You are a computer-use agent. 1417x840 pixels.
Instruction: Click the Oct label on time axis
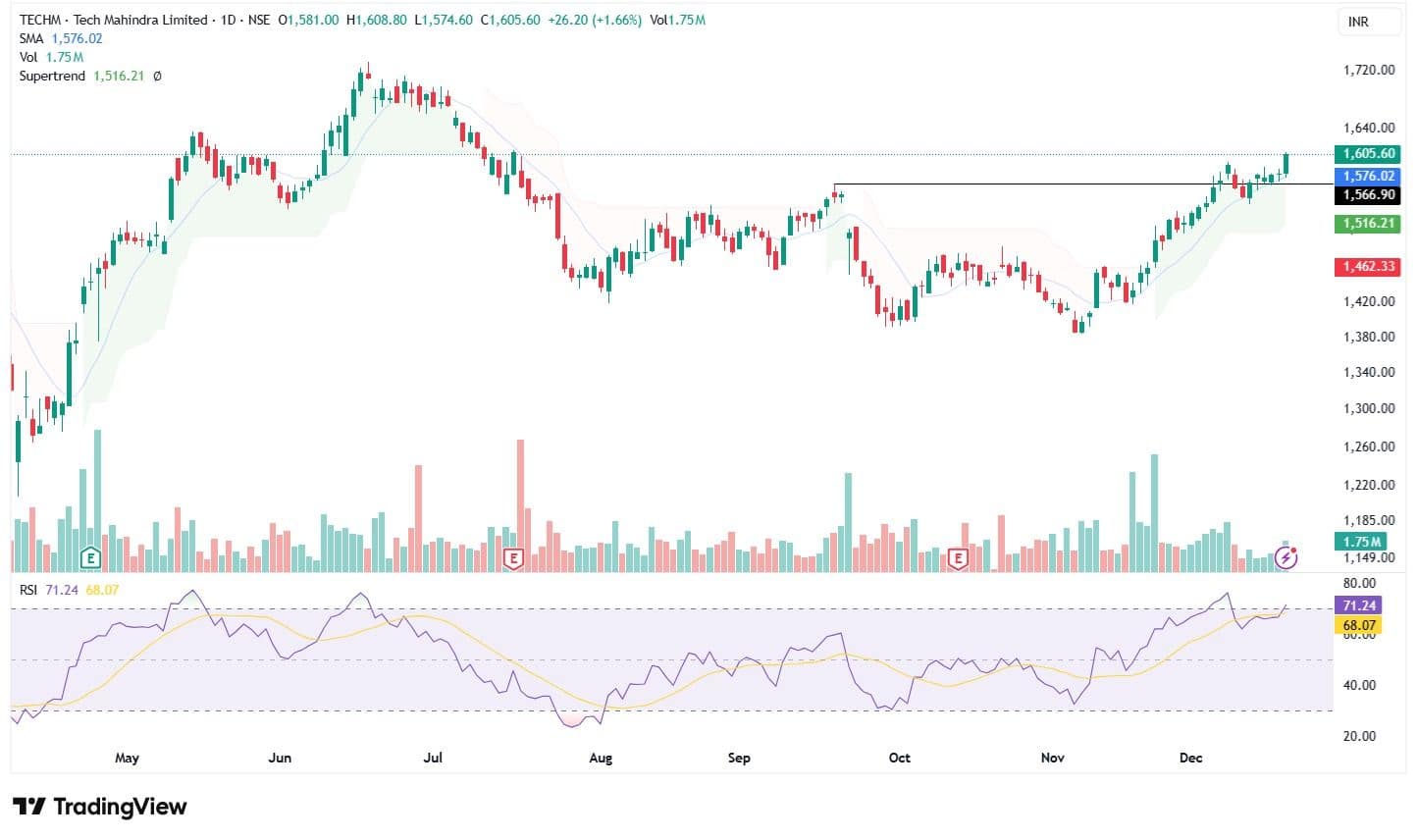[899, 758]
